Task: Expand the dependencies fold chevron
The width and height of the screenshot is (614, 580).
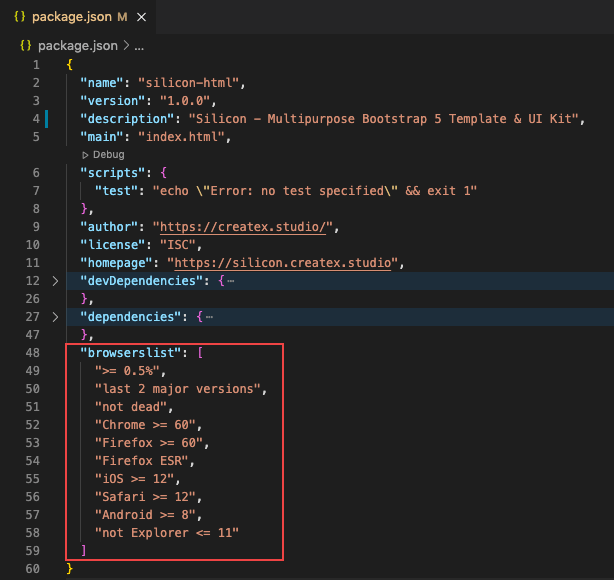Action: tap(55, 317)
